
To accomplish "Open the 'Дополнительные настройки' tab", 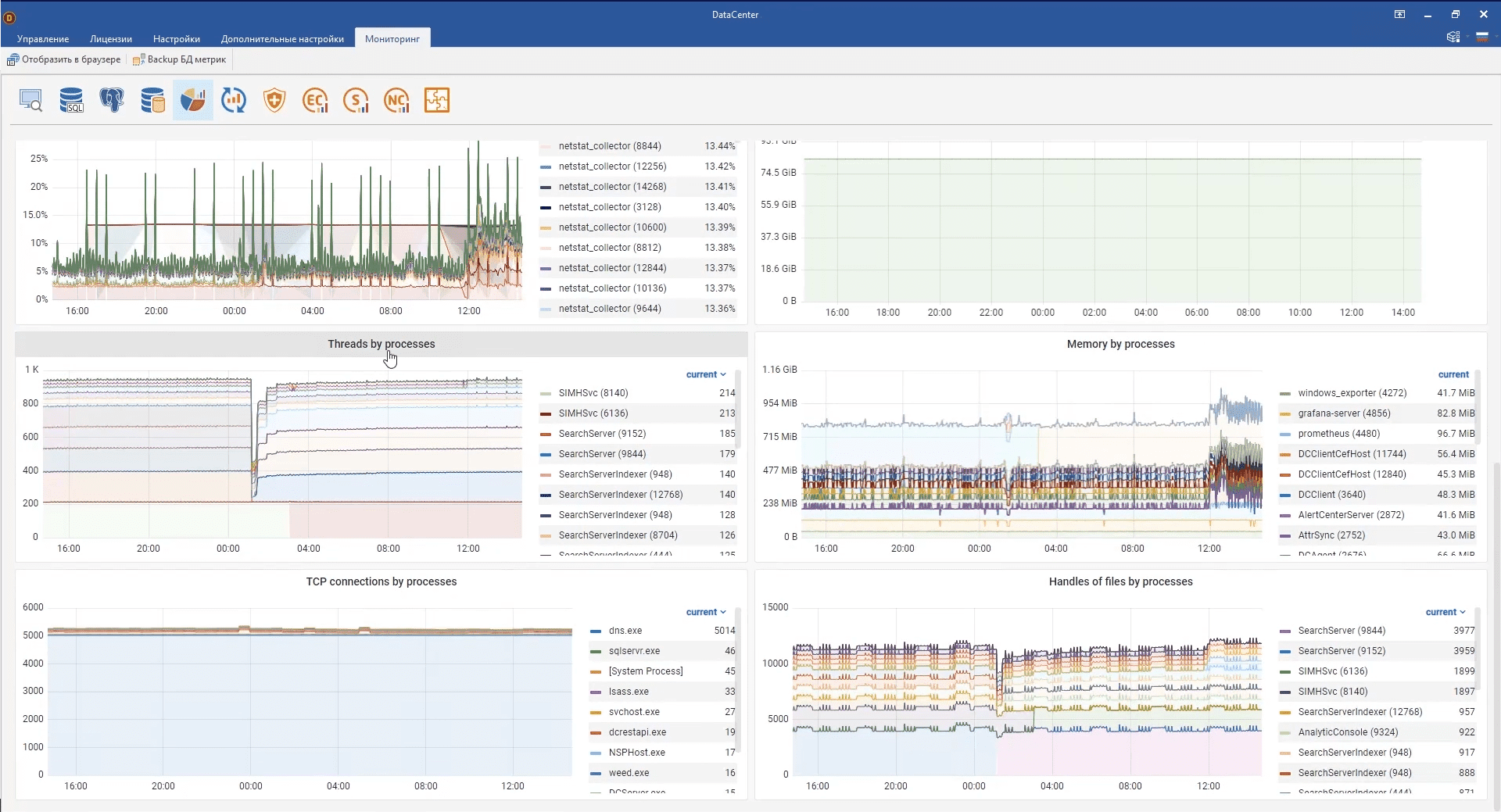I will (282, 38).
